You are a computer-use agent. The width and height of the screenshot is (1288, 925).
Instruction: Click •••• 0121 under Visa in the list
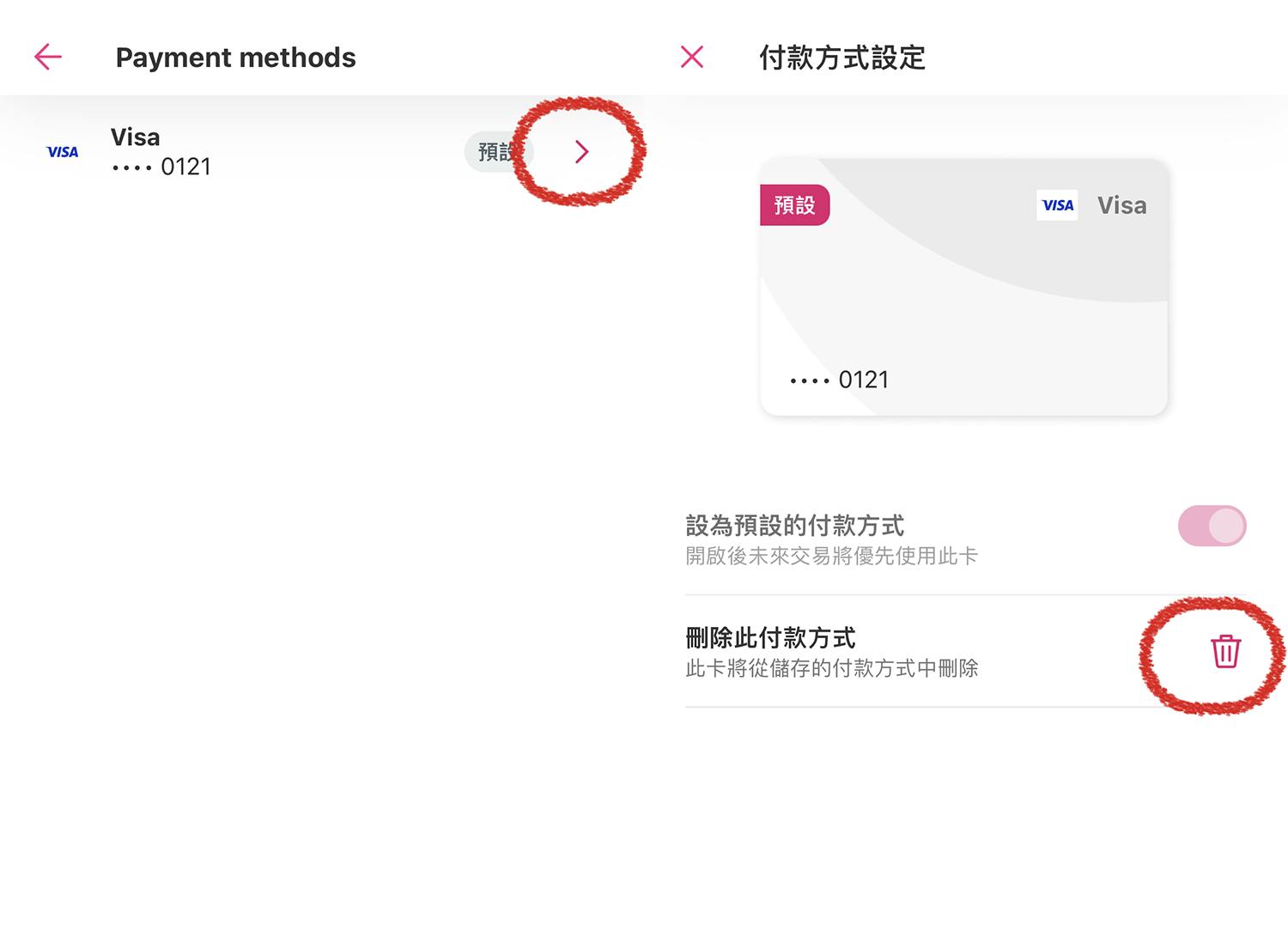click(x=161, y=167)
